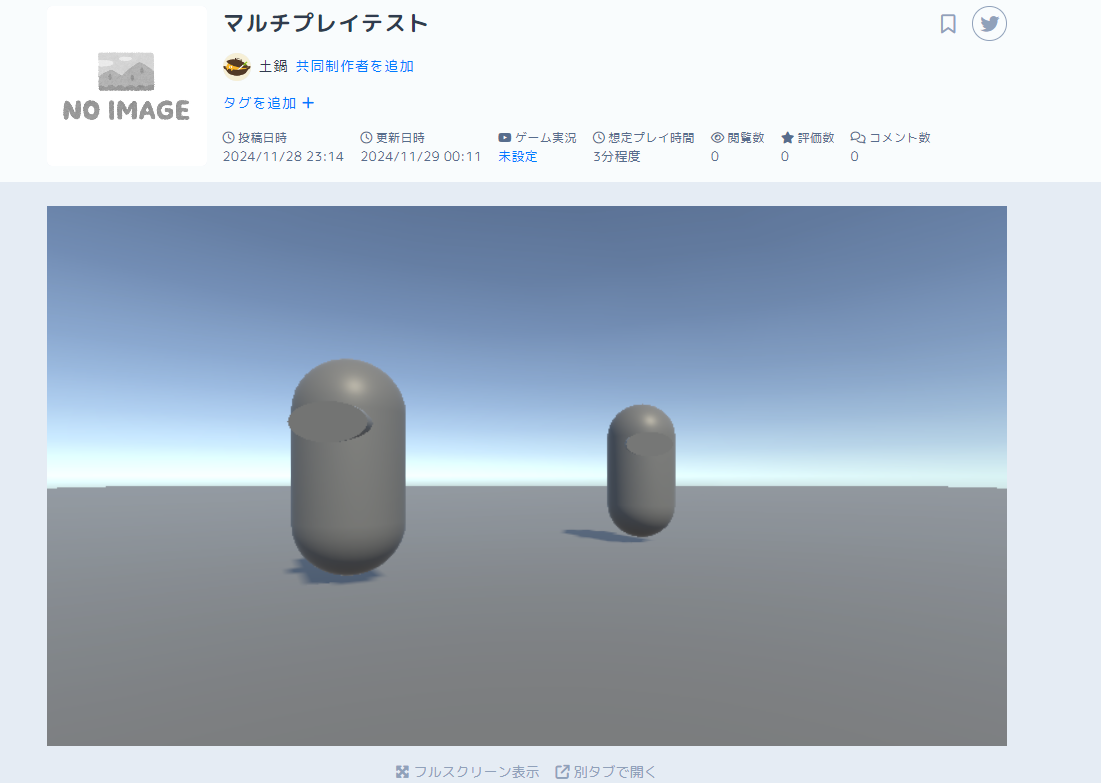Click the YouTube ゲーム実況 icon
Image resolution: width=1101 pixels, height=783 pixels.
[504, 138]
